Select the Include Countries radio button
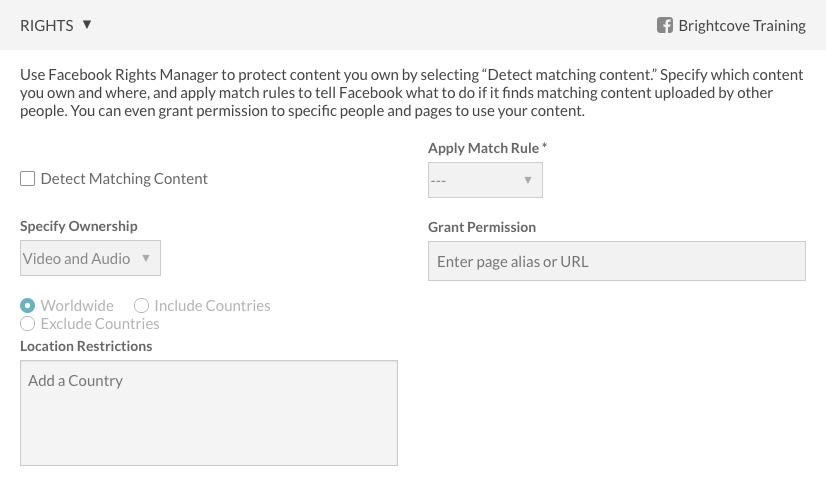 (x=141, y=306)
